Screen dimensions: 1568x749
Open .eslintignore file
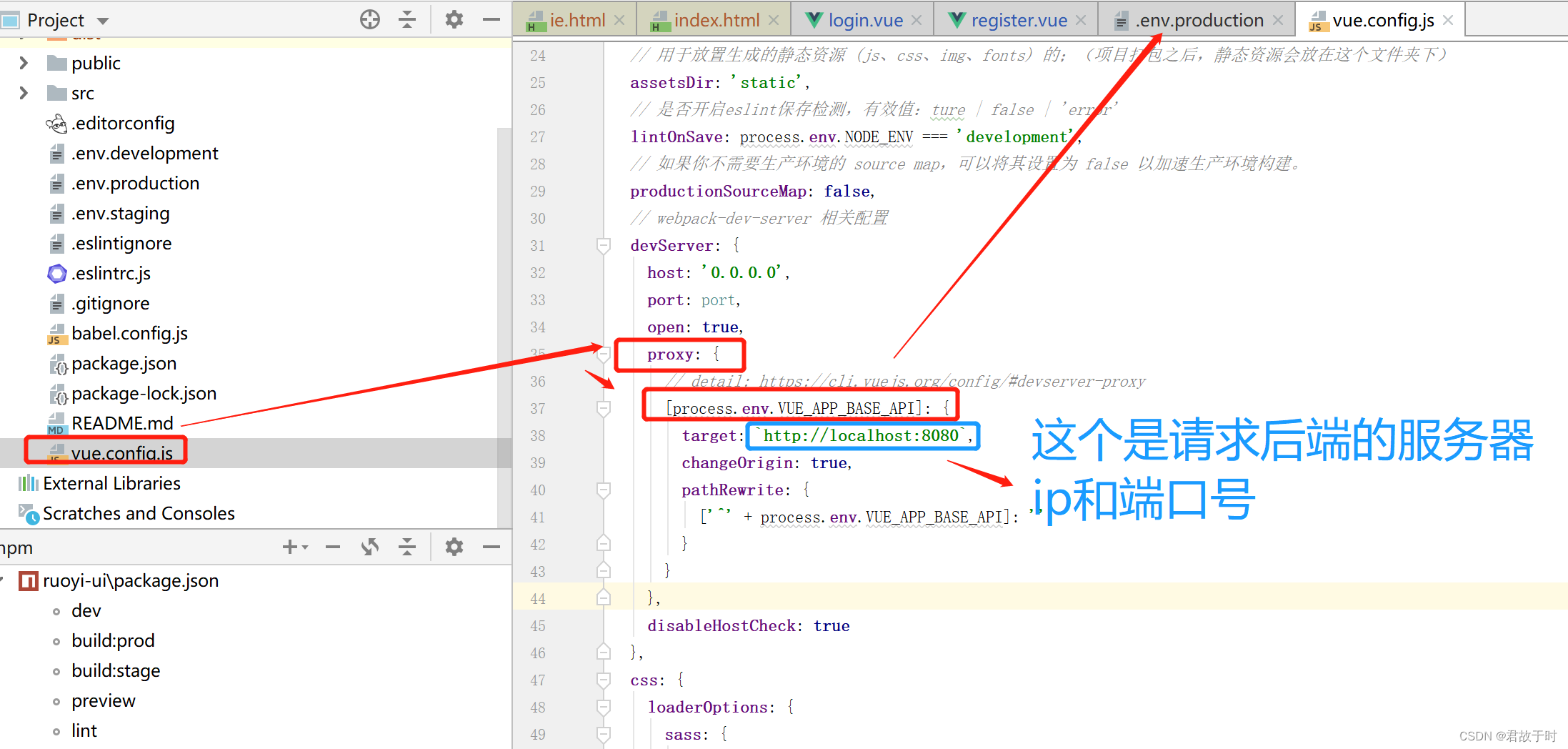coord(121,243)
